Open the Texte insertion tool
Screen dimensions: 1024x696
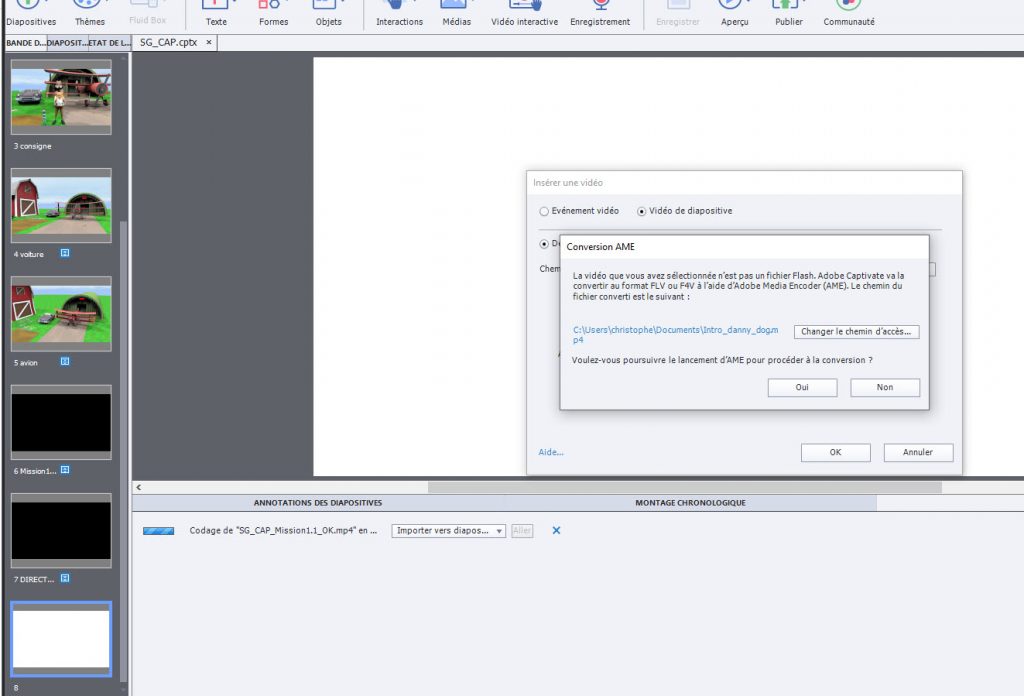tap(216, 15)
